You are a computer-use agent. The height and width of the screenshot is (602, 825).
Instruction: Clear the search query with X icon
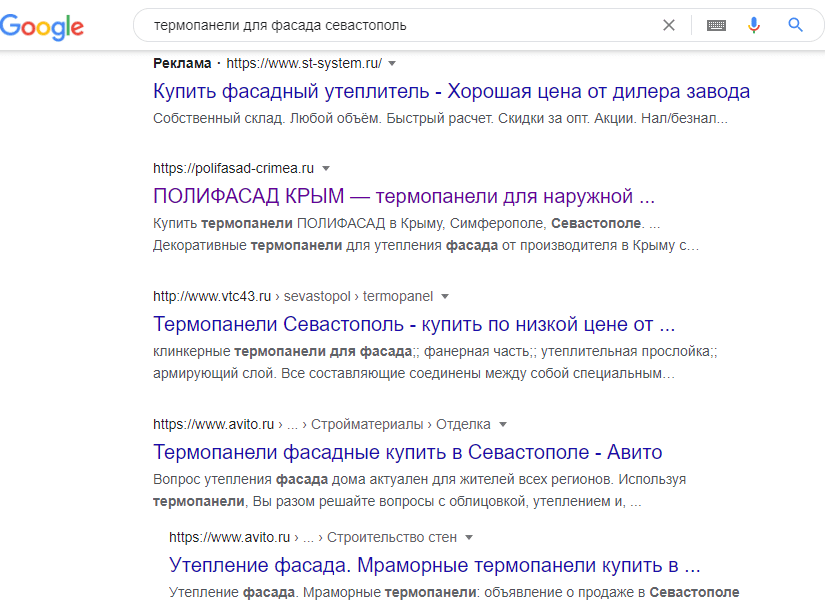[669, 25]
